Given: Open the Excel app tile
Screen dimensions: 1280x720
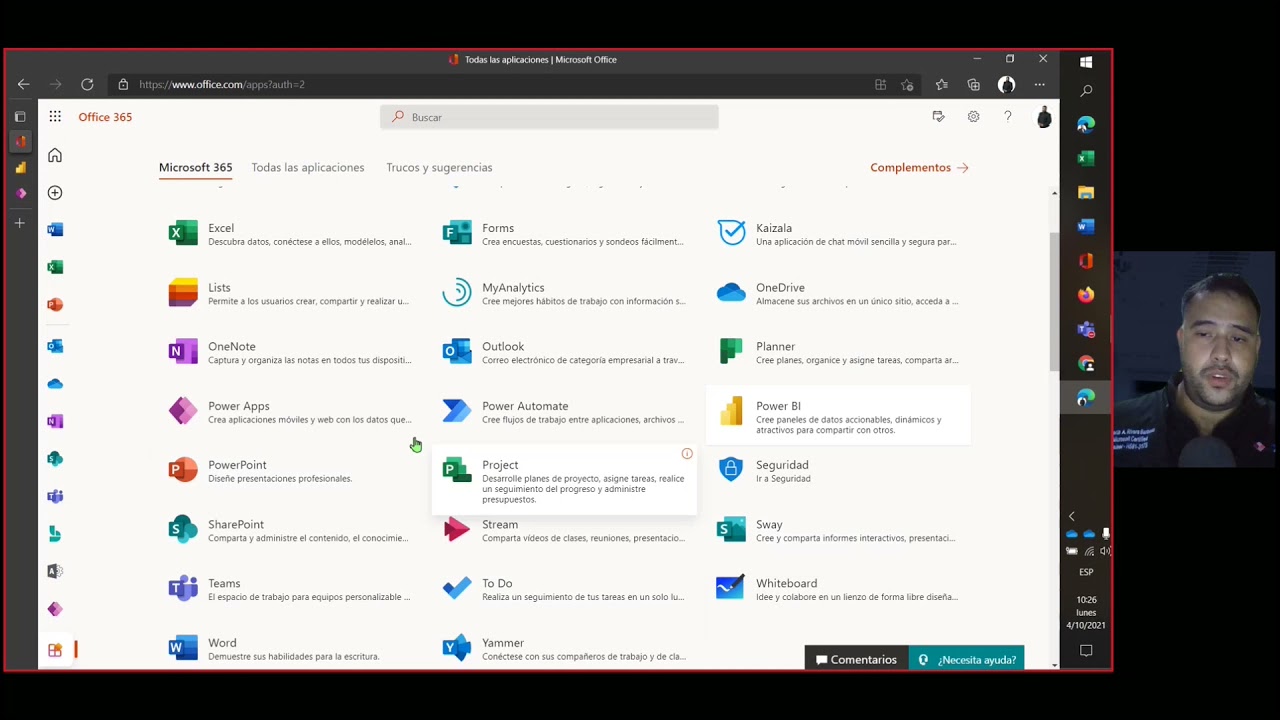Looking at the screenshot, I should [290, 234].
